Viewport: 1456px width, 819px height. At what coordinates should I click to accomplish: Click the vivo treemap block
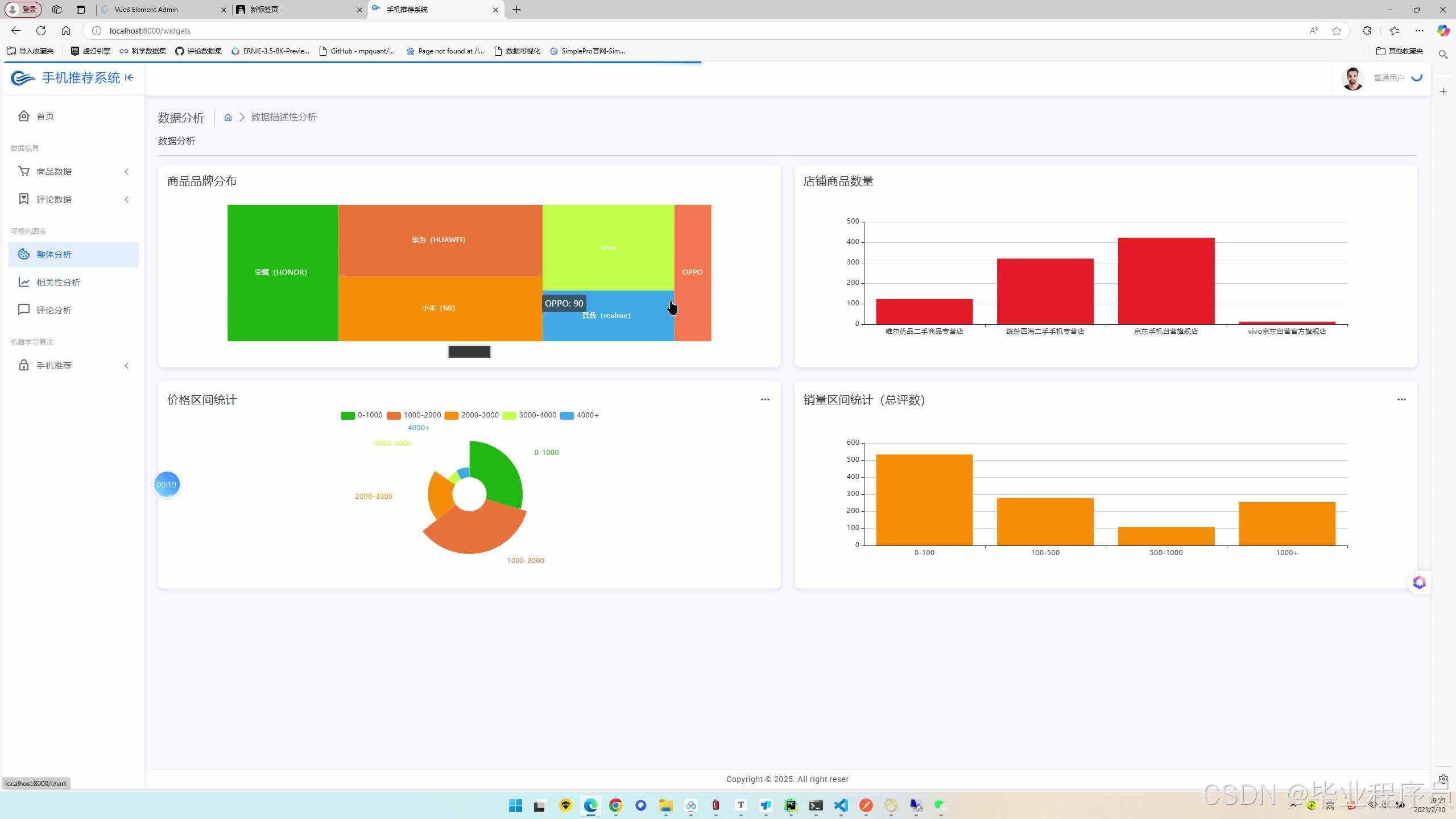pyautogui.click(x=608, y=248)
